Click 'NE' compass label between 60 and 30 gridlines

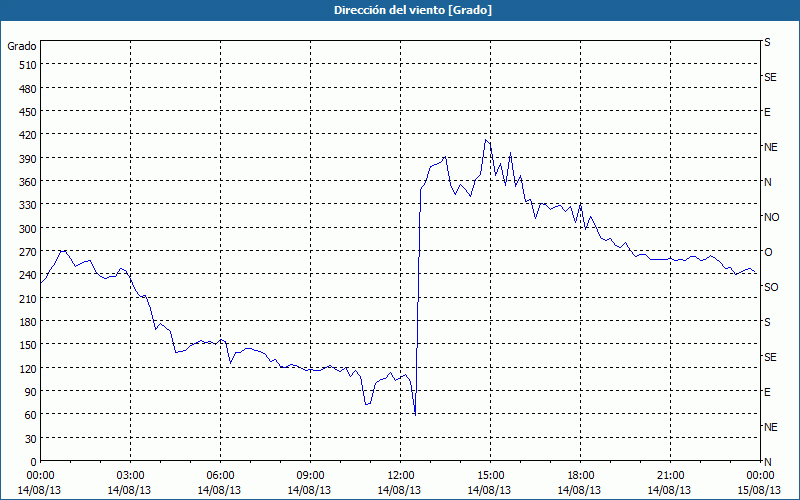(x=771, y=427)
